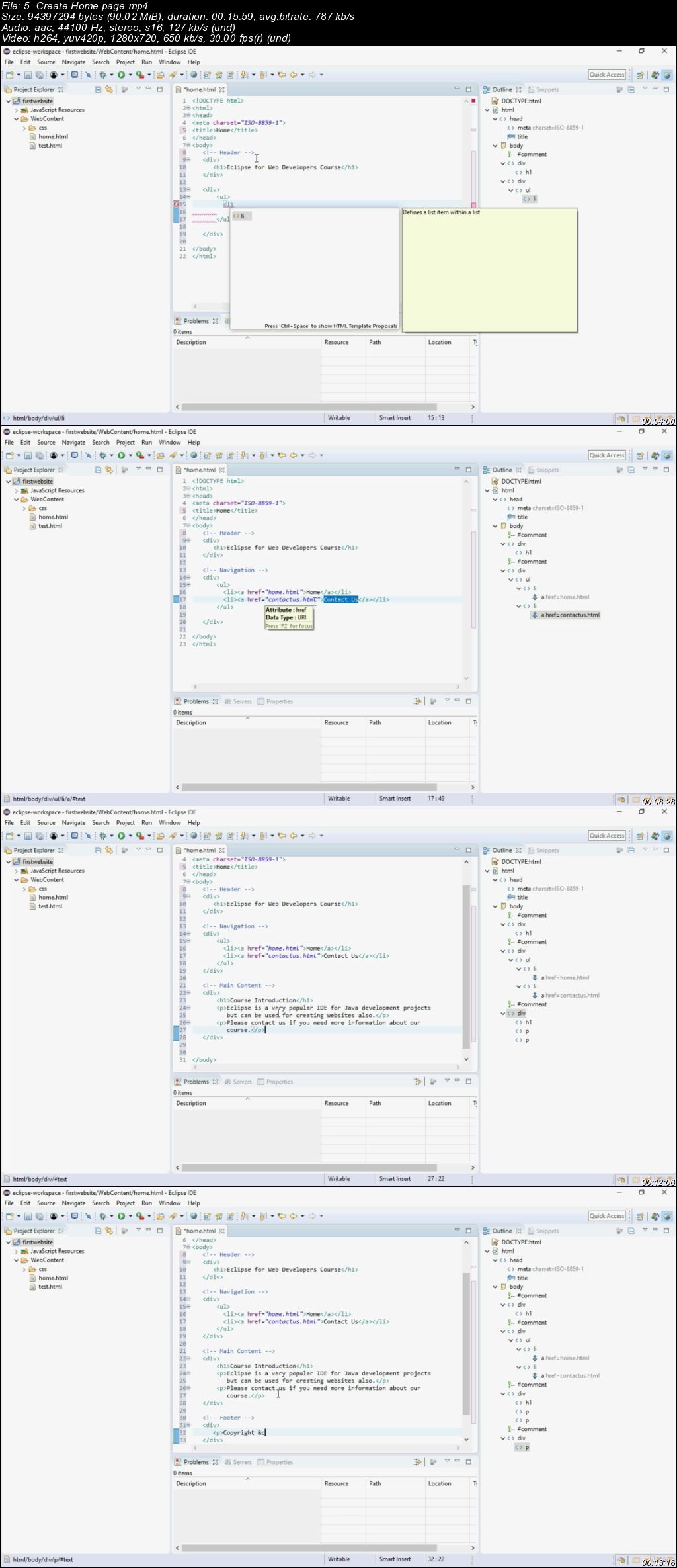Image resolution: width=677 pixels, height=1568 pixels.
Task: Toggle Link with Editor in second frame Project Explorer
Action: [x=109, y=470]
